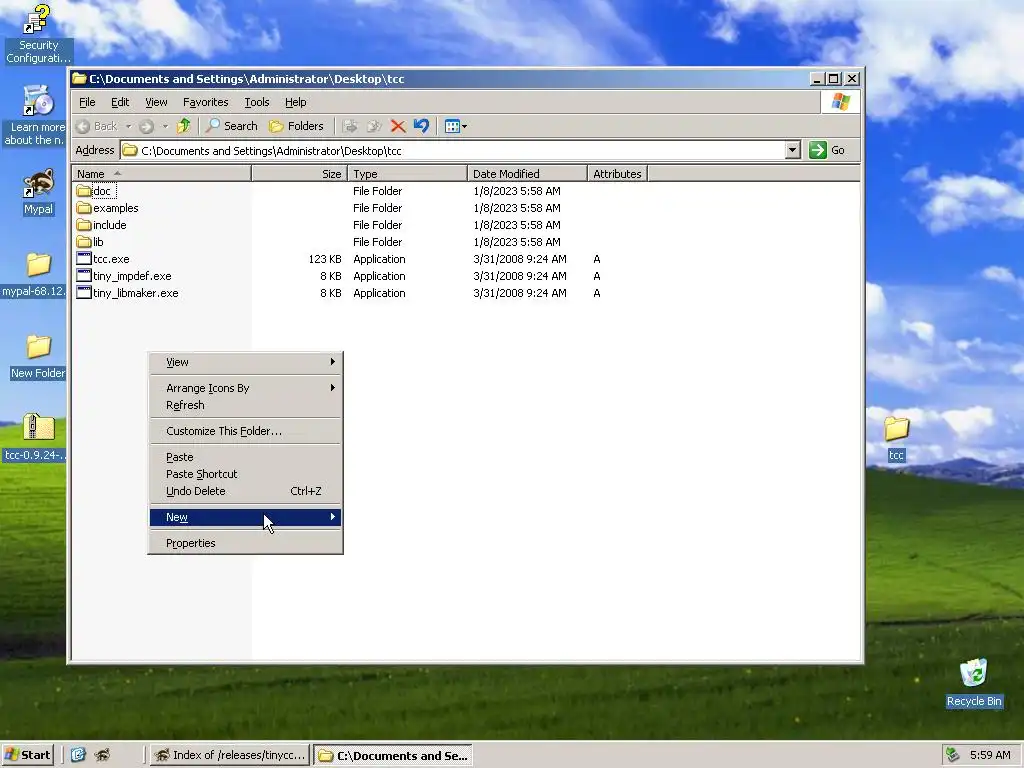Select the Recycle Bin icon
This screenshot has height=768, width=1024.
pos(974,683)
